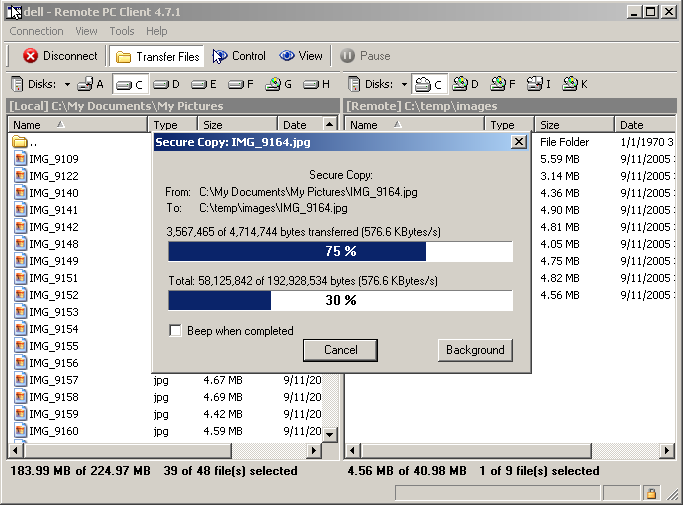Select file IMG_9157 in the local list

click(x=46, y=380)
